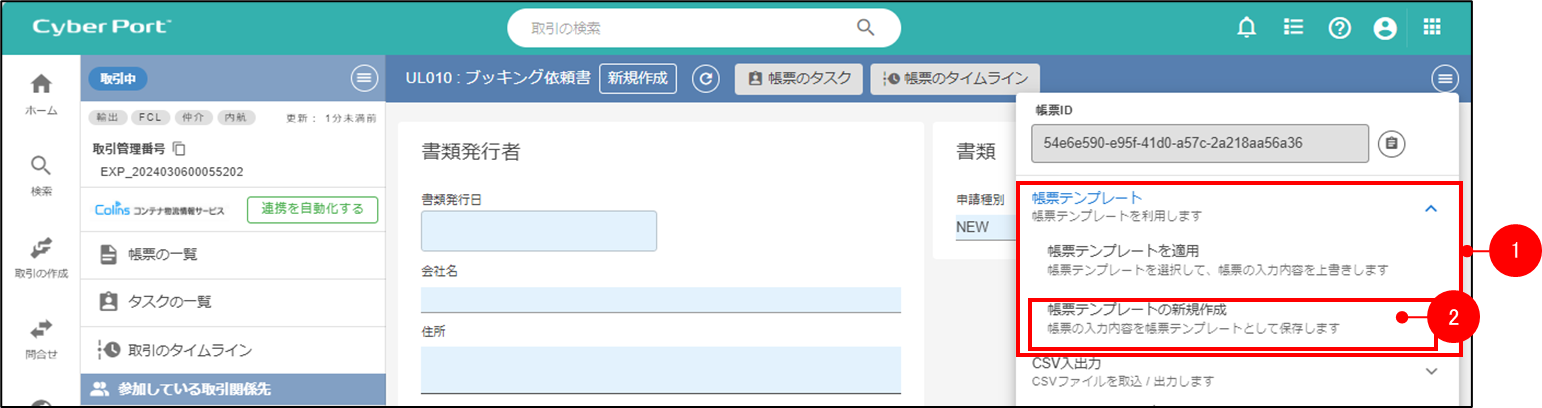
Task: Click the 連携を自動化する button
Action: (312, 209)
